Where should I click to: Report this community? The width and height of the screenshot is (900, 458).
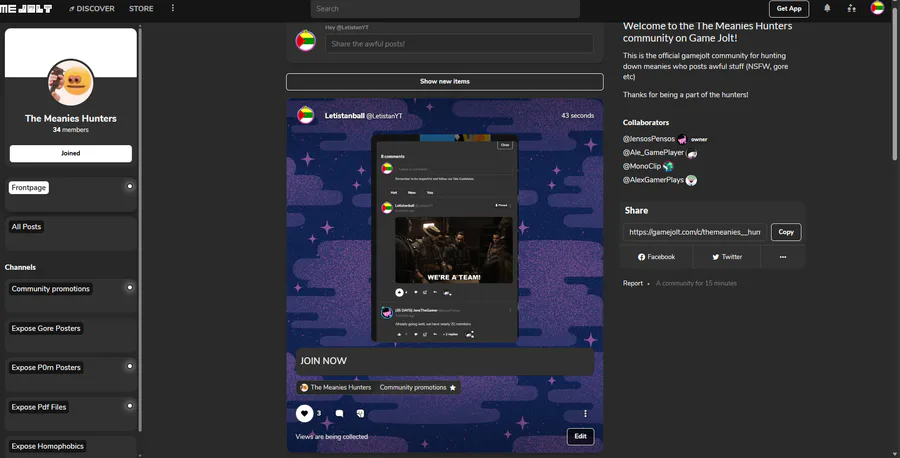tap(633, 283)
